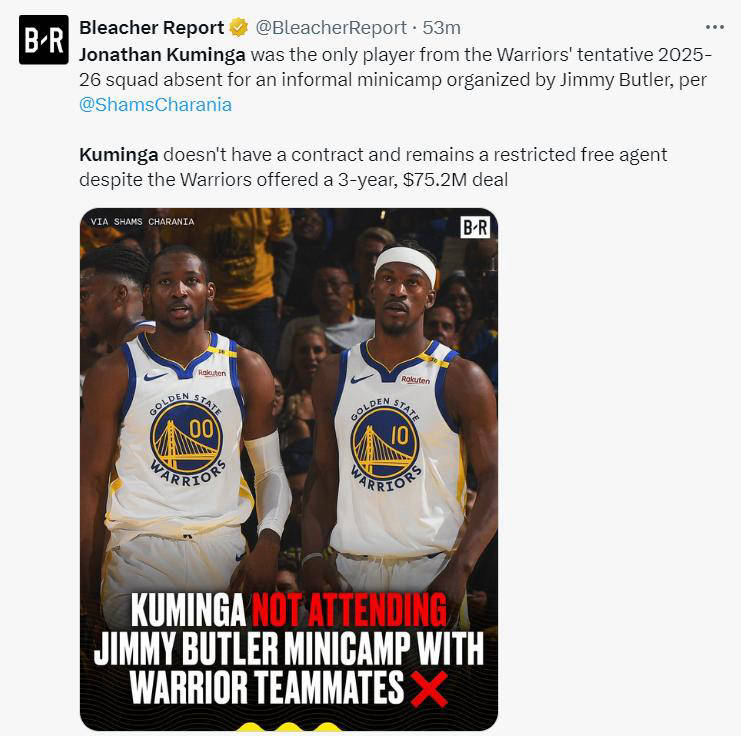Screen dimensions: 741x736
Task: Click the bold Jonathan Kuminga name
Action: tap(162, 55)
